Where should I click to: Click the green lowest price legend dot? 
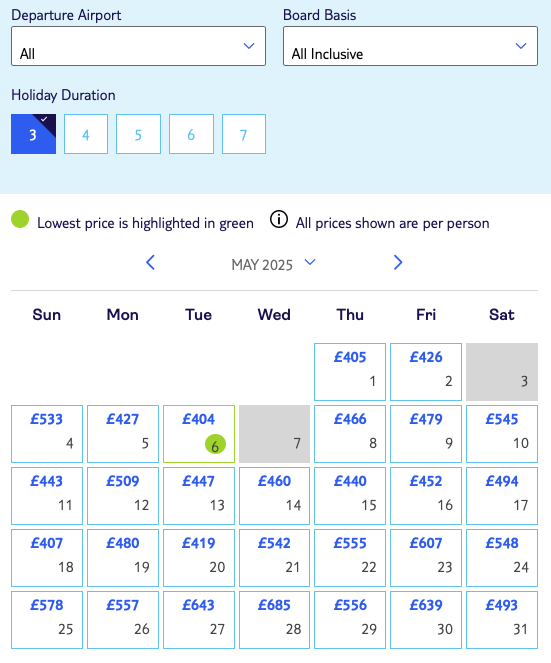[x=20, y=219]
